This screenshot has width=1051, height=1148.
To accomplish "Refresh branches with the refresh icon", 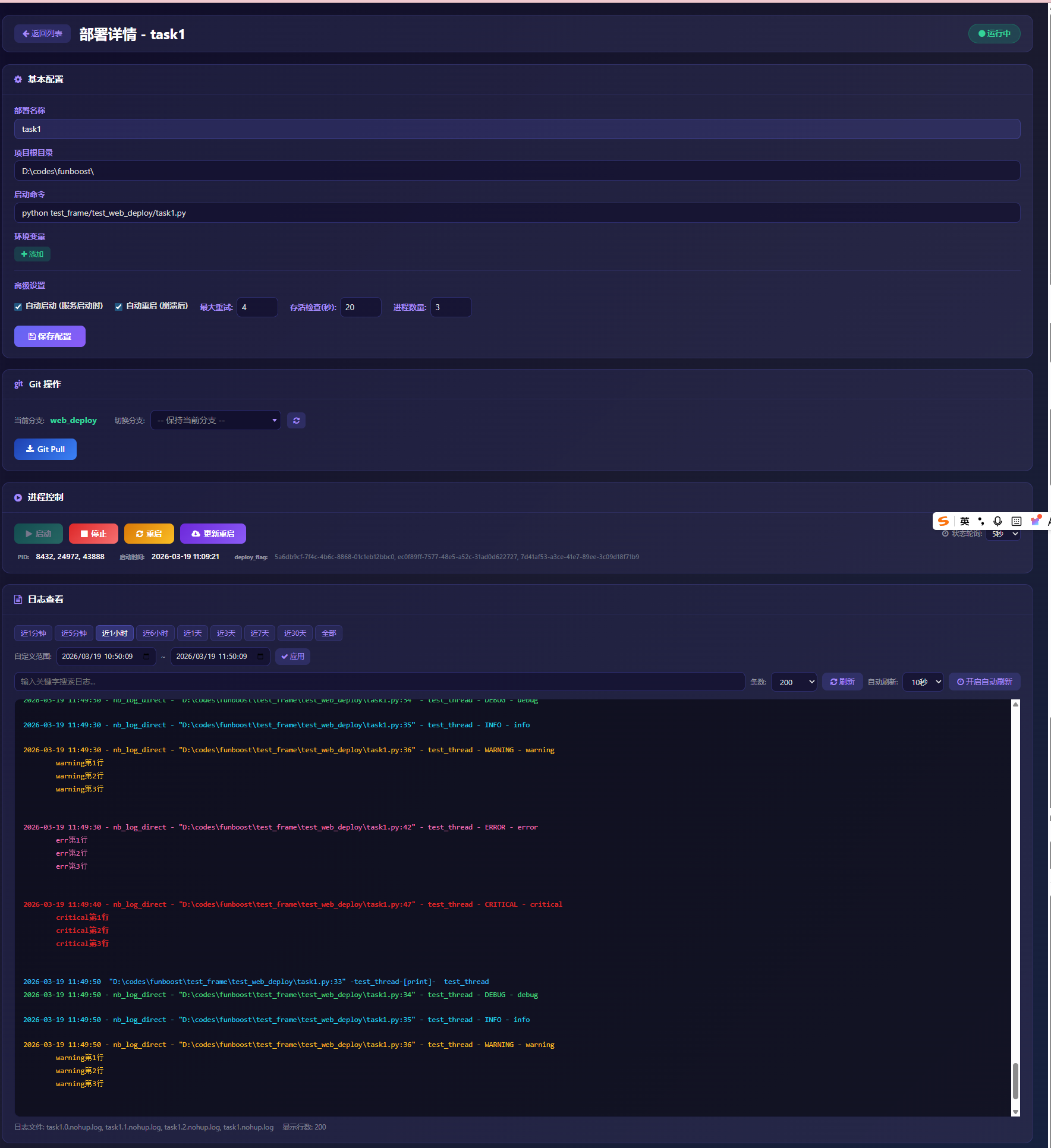I will coord(296,421).
